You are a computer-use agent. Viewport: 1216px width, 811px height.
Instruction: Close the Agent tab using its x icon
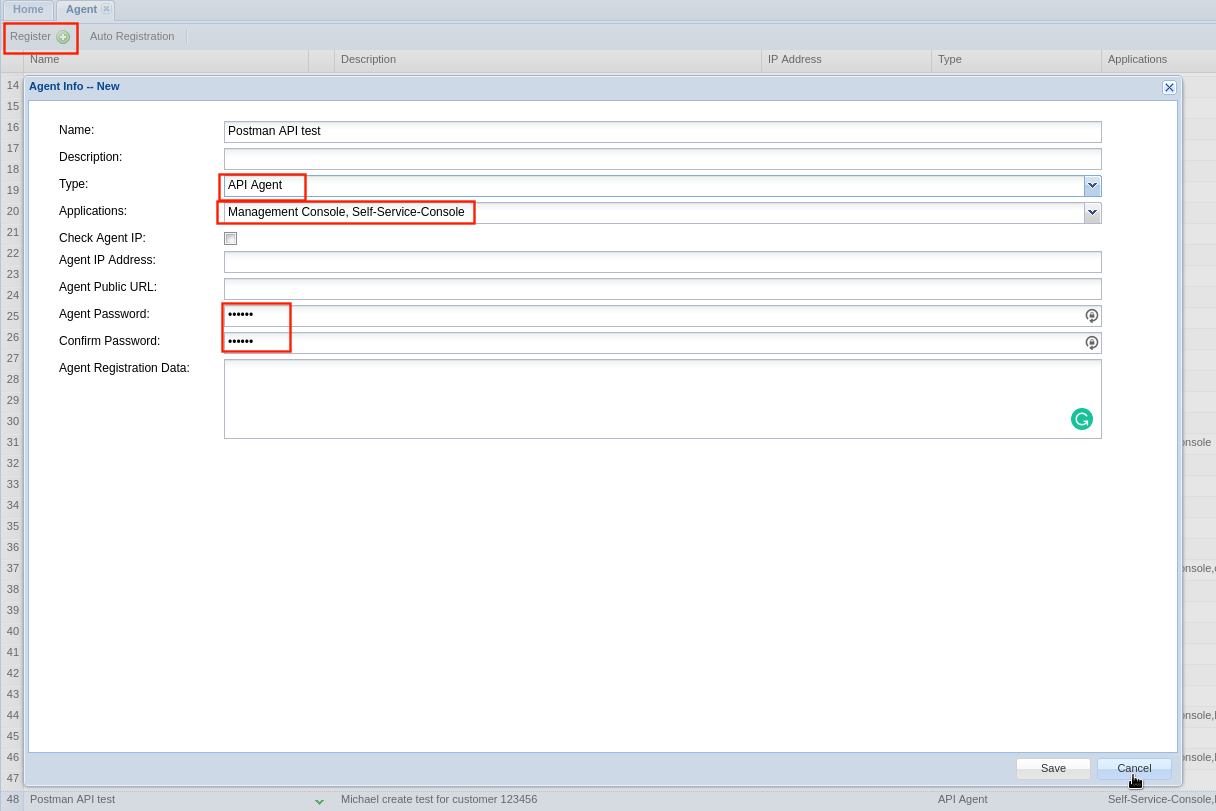click(106, 9)
